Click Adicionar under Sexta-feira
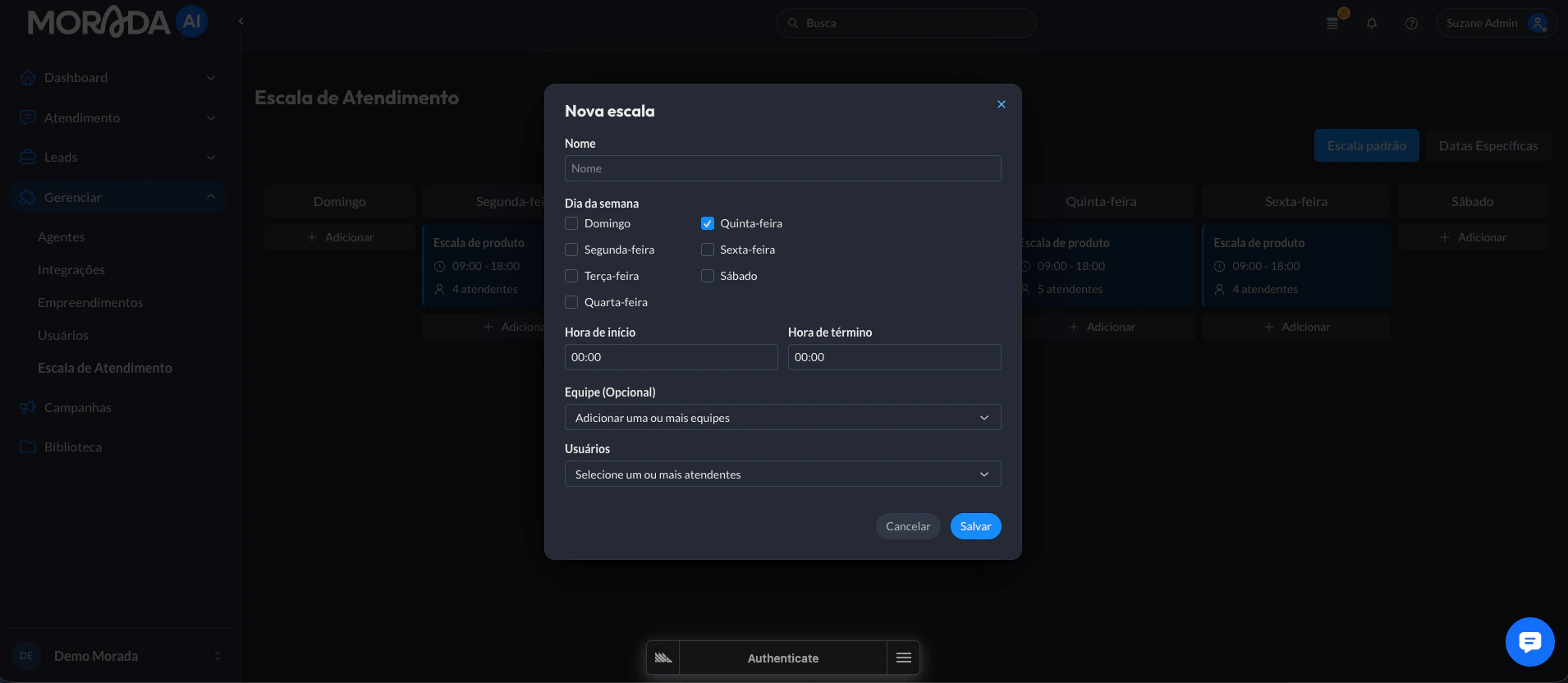The image size is (1568, 683). click(1296, 327)
